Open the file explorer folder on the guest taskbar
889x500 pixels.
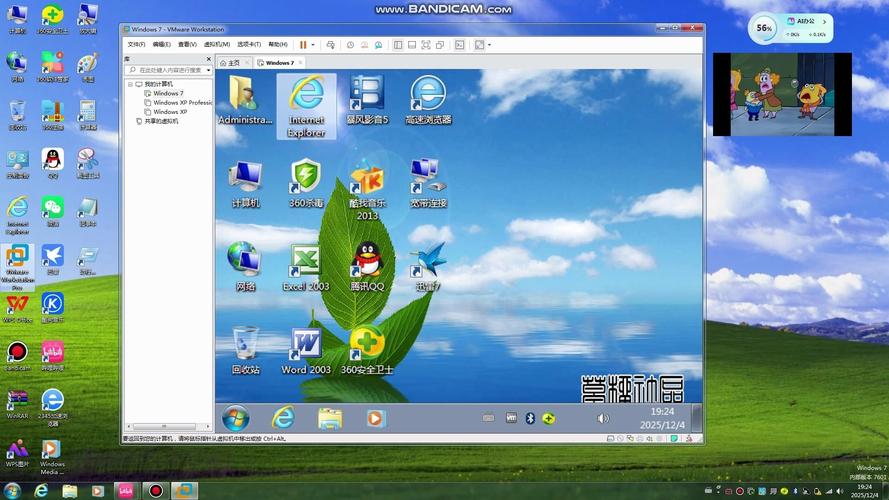coord(329,419)
